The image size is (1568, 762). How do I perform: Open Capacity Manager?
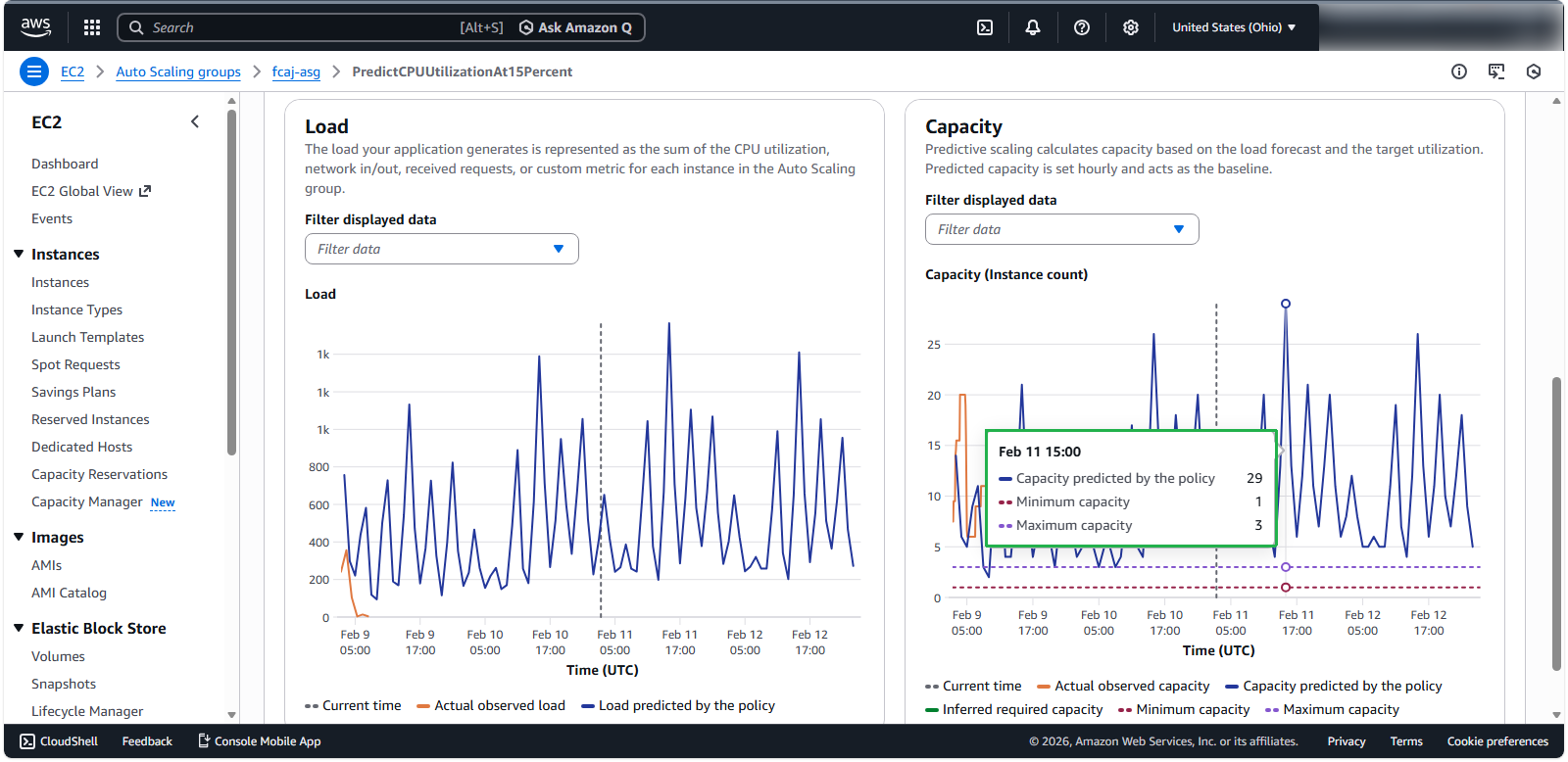click(x=87, y=501)
